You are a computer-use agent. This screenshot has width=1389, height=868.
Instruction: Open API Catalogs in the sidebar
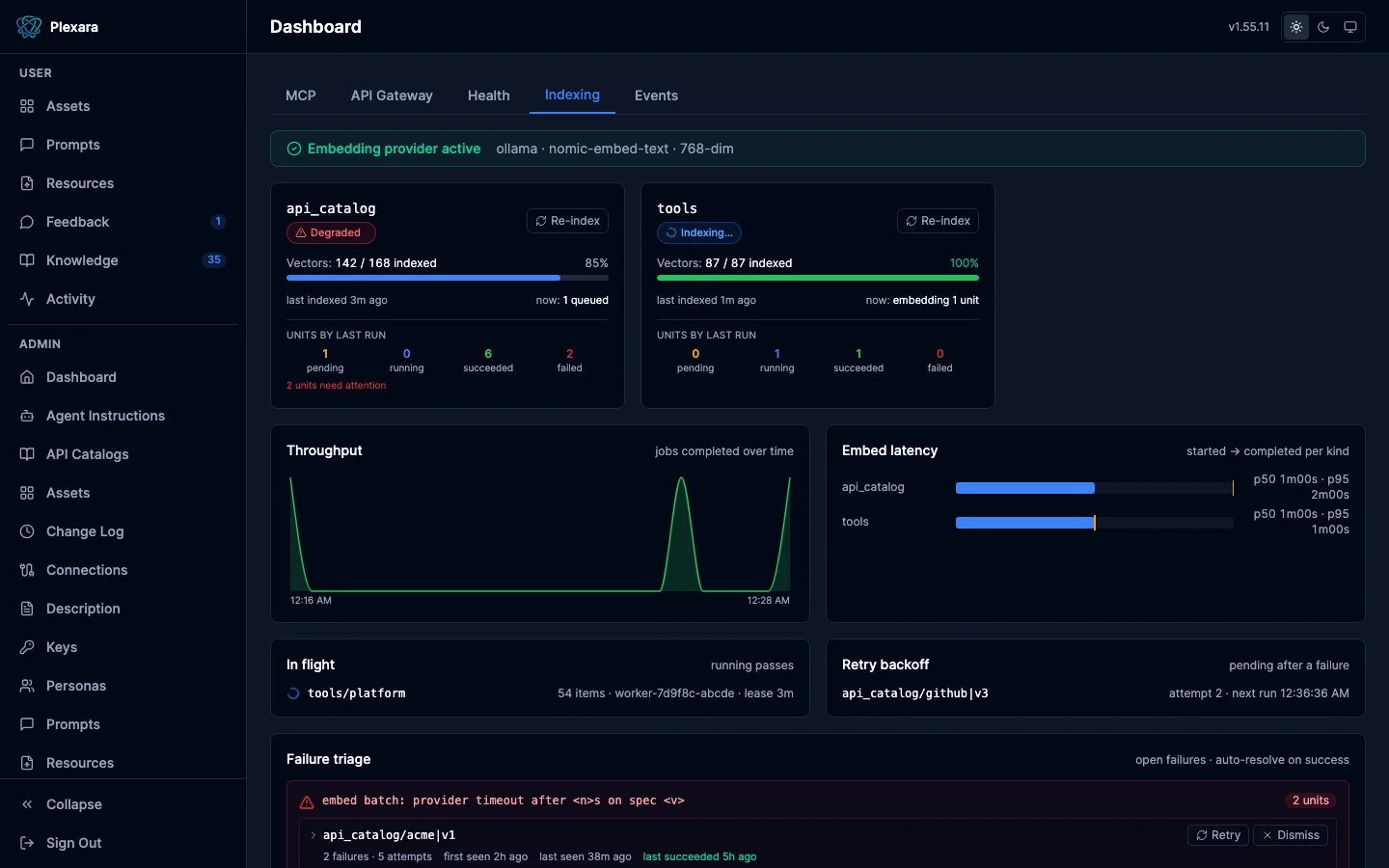tap(123, 454)
